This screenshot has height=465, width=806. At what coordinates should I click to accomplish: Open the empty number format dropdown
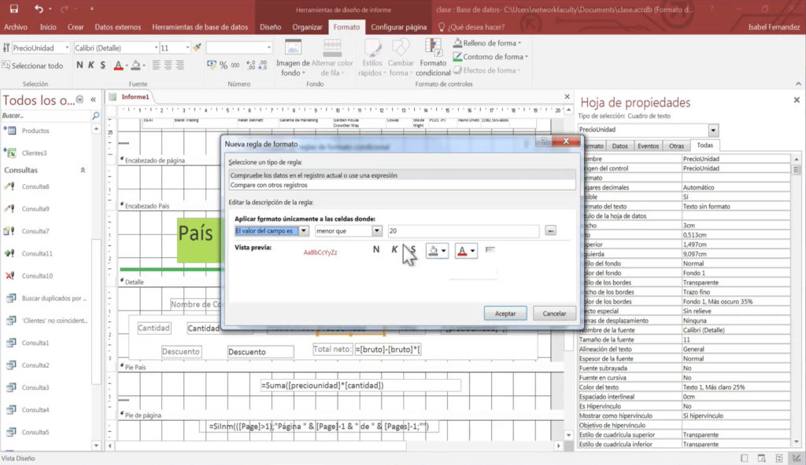pyautogui.click(x=269, y=47)
